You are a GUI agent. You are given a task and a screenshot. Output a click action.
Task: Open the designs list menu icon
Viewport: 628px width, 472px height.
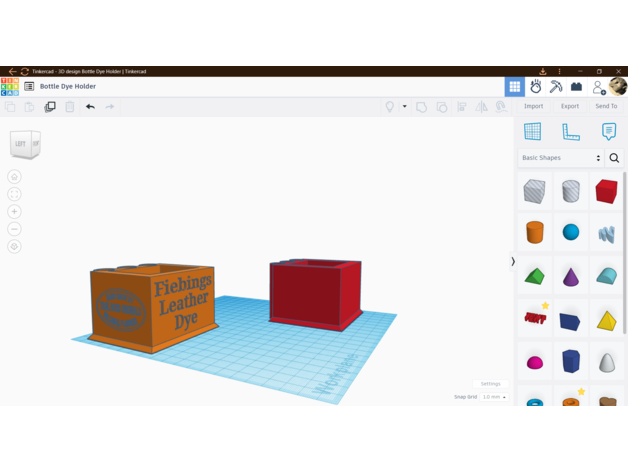29,87
